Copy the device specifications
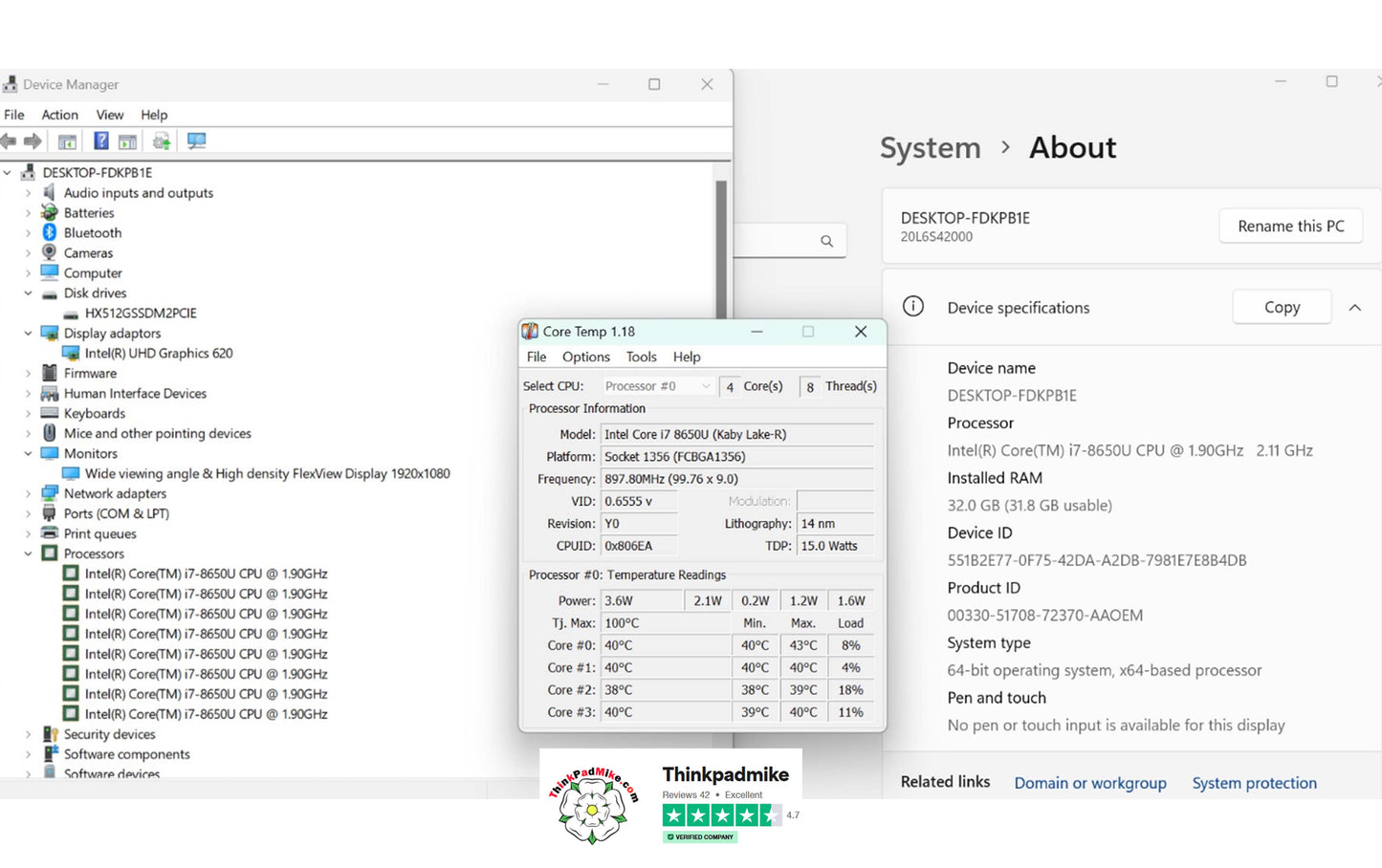 (1282, 307)
